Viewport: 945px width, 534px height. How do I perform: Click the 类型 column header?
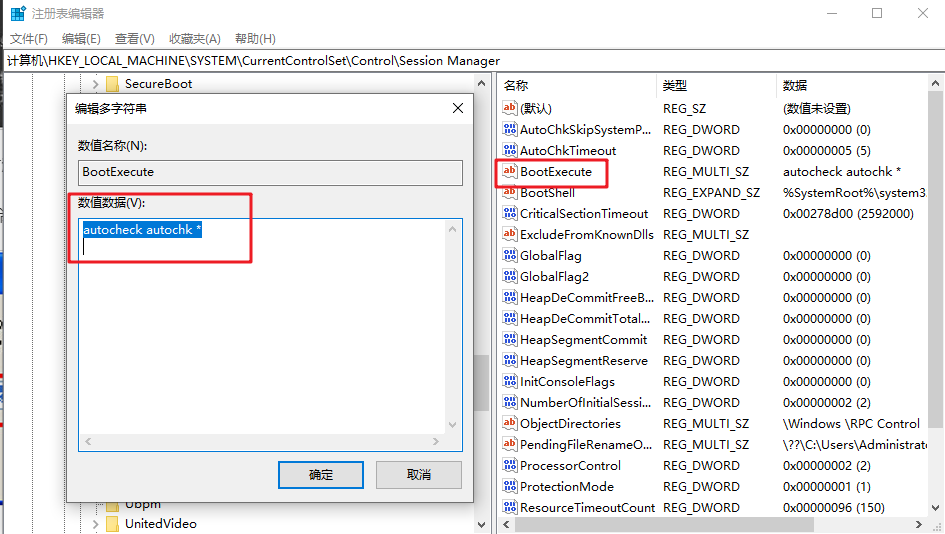click(x=676, y=86)
